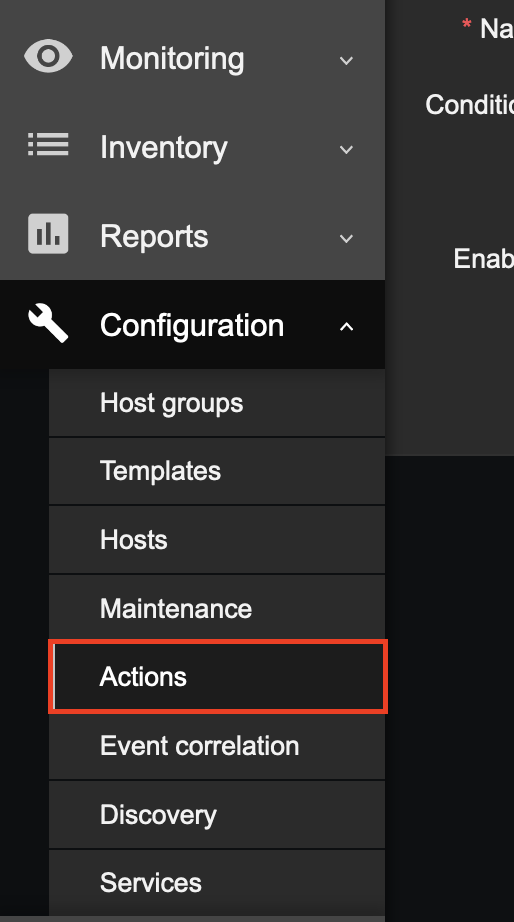Open the Inventory menu label
Screen dimensions: 514x922
(x=163, y=148)
